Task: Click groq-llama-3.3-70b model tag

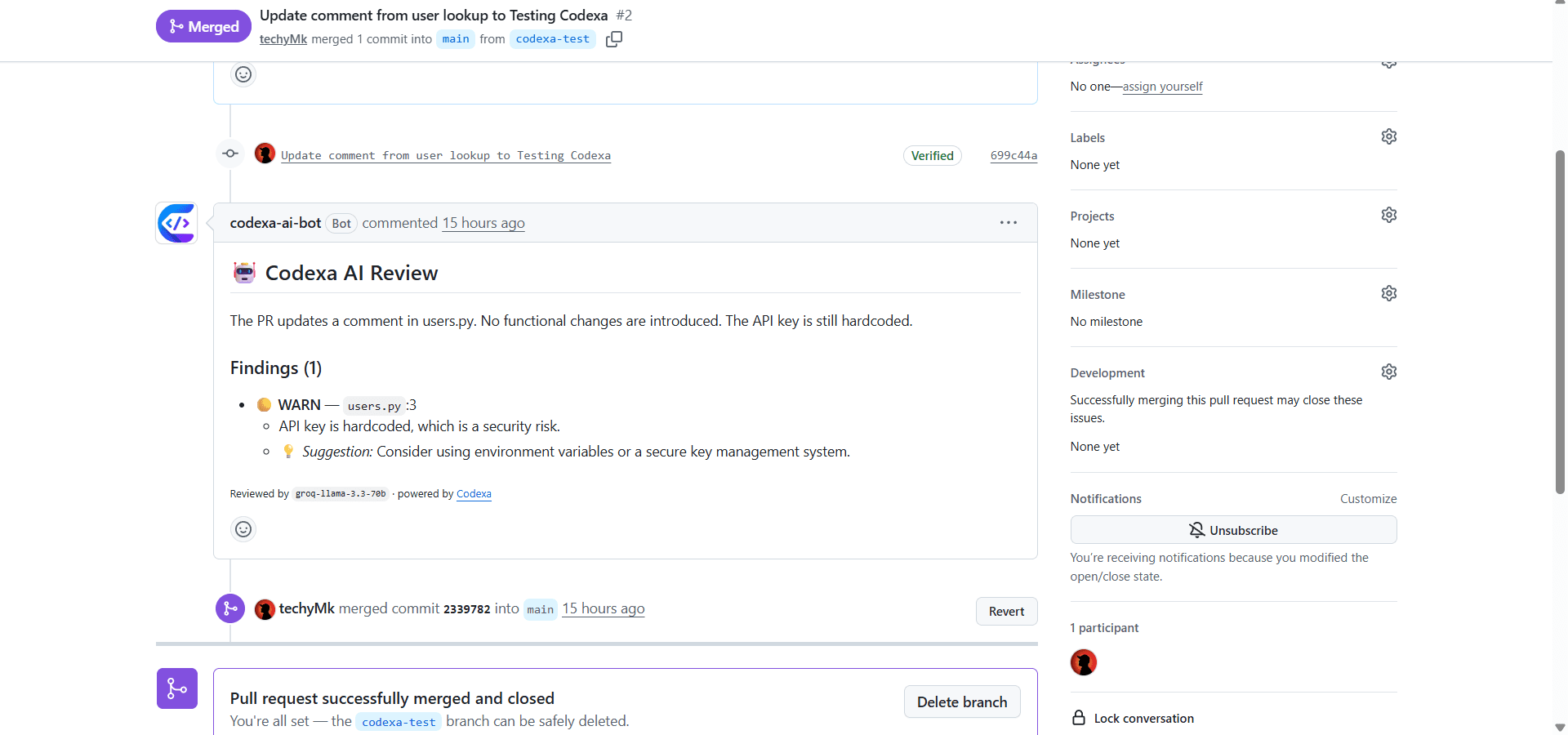Action: coord(341,494)
